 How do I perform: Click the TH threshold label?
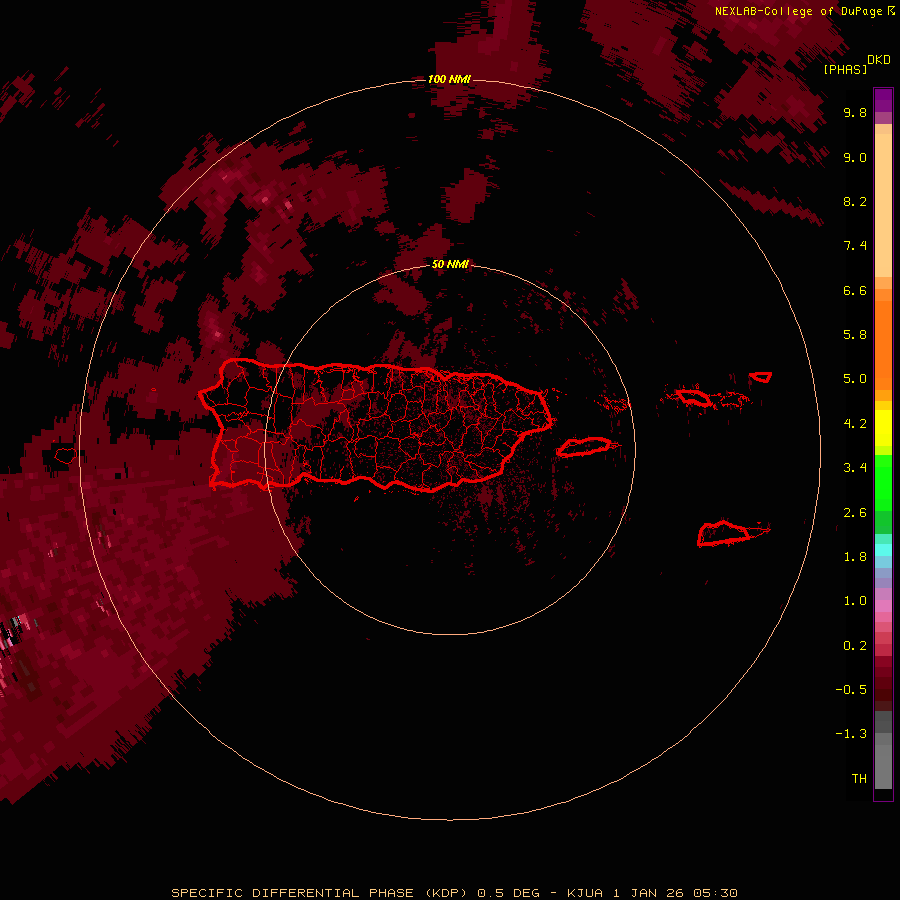pos(859,779)
